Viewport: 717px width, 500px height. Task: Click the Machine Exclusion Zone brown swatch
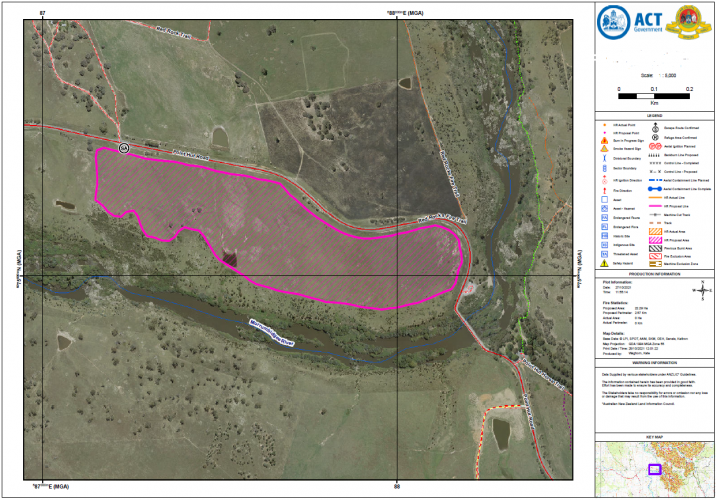(x=655, y=264)
